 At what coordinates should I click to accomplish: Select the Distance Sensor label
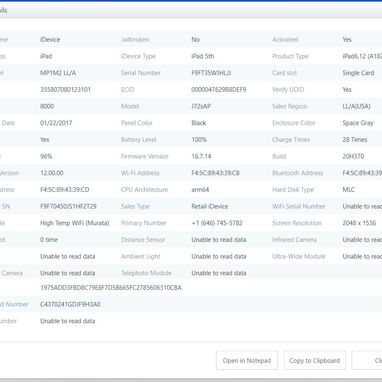click(x=143, y=239)
